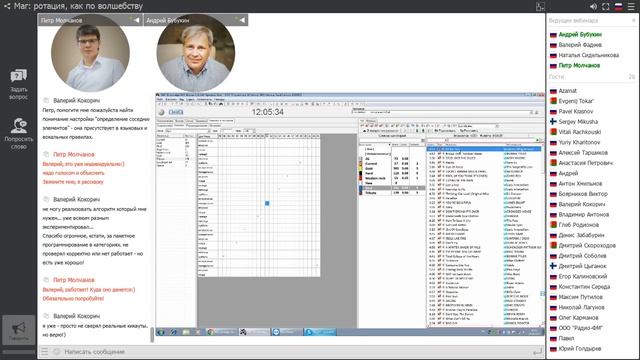
Task: Select guest Бояринков Виктор
Action: [583, 194]
